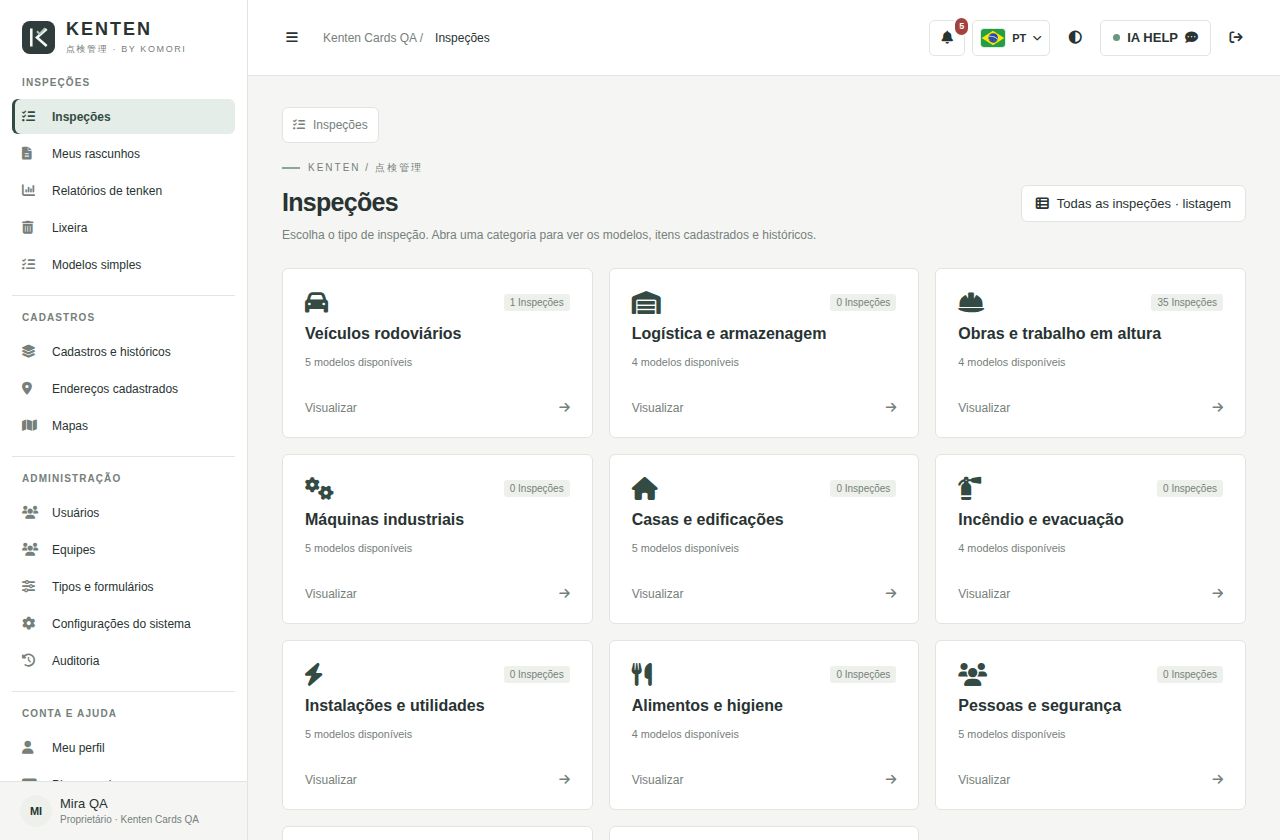Open Endereços cadastrados
The image size is (1280, 840).
(x=123, y=389)
